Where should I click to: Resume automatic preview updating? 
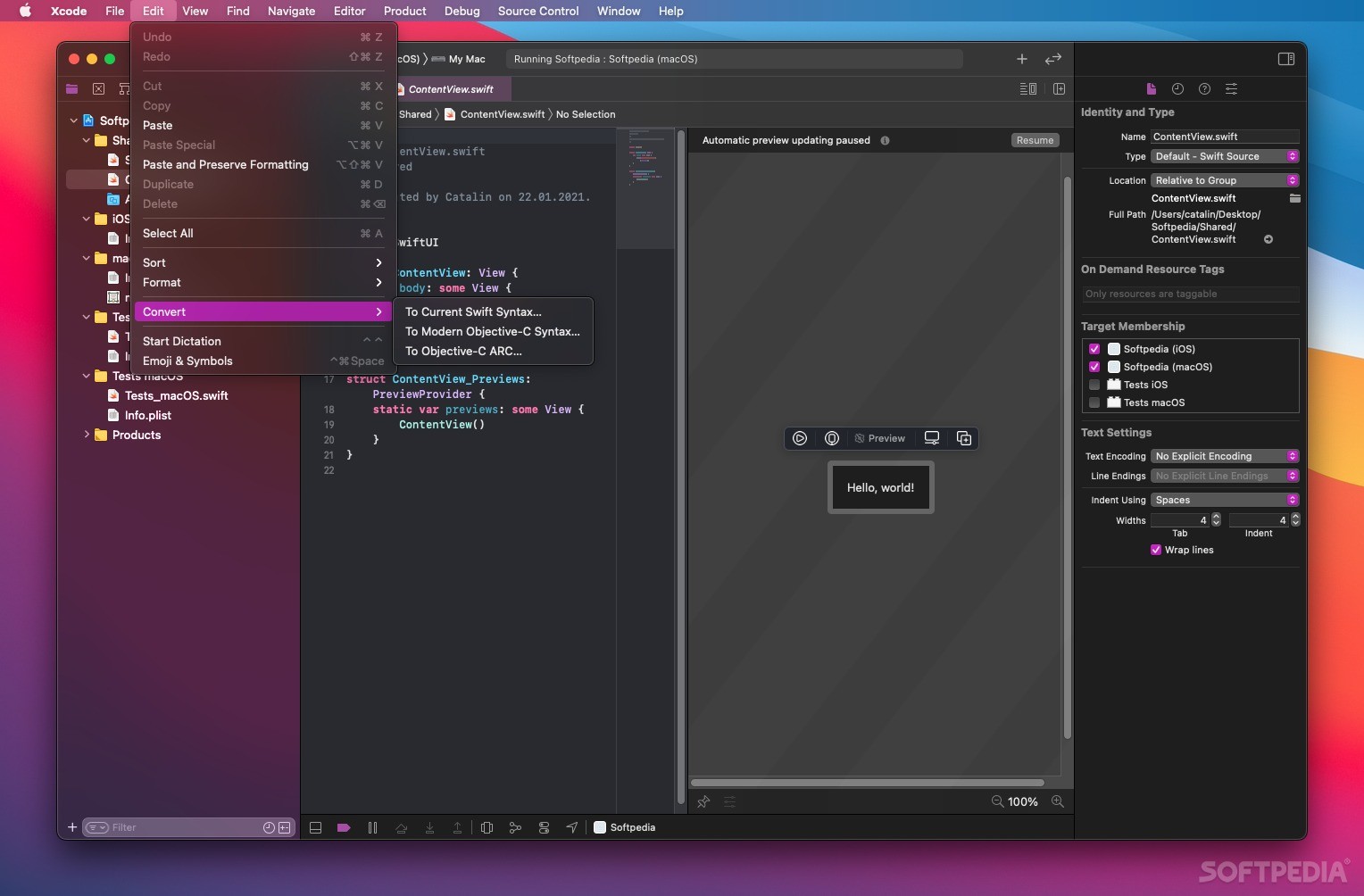(1035, 140)
